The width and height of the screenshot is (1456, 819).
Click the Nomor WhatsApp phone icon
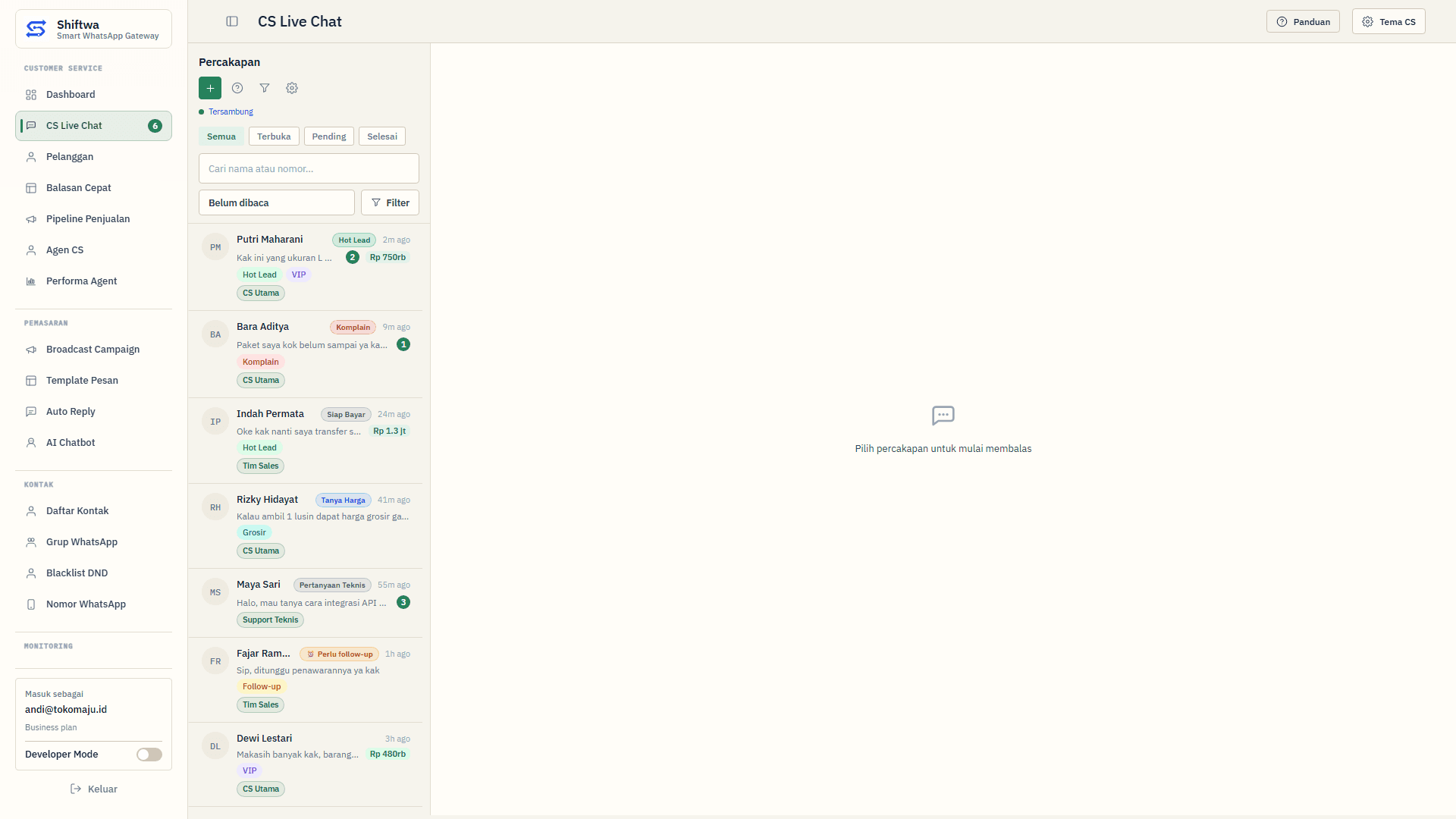[31, 604]
